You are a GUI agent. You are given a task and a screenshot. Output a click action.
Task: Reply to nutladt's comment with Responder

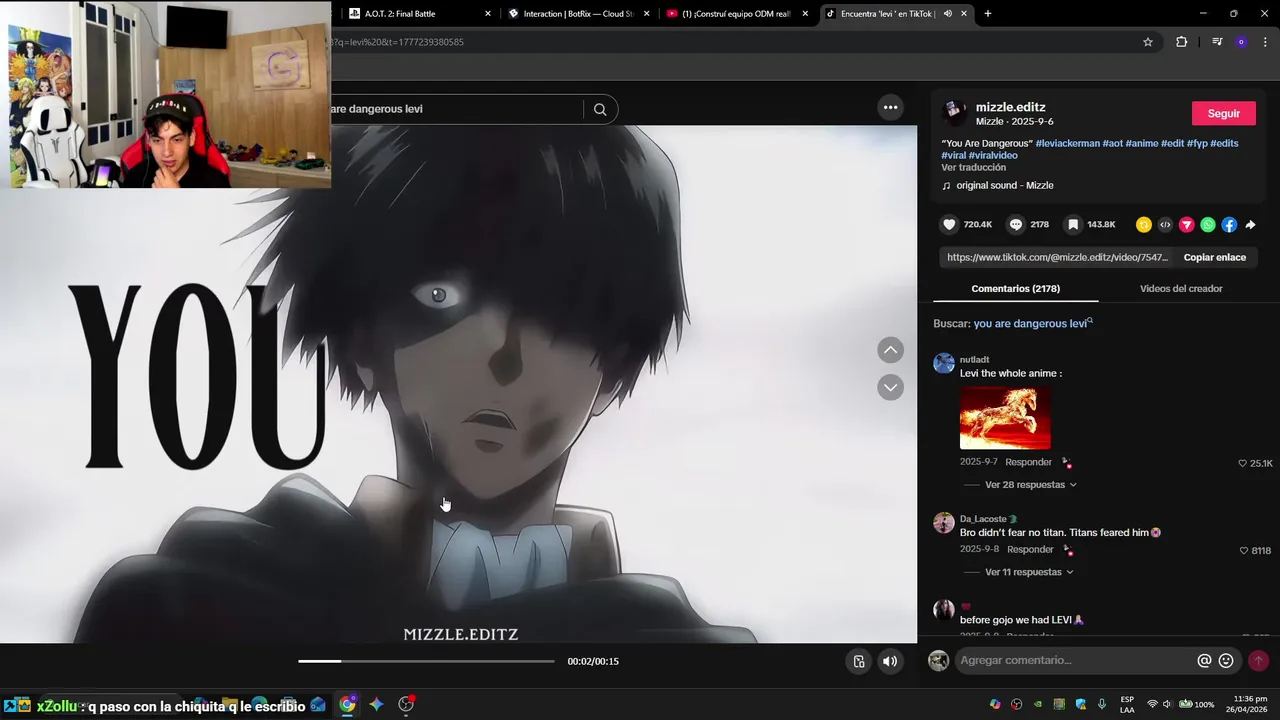pyautogui.click(x=1028, y=463)
